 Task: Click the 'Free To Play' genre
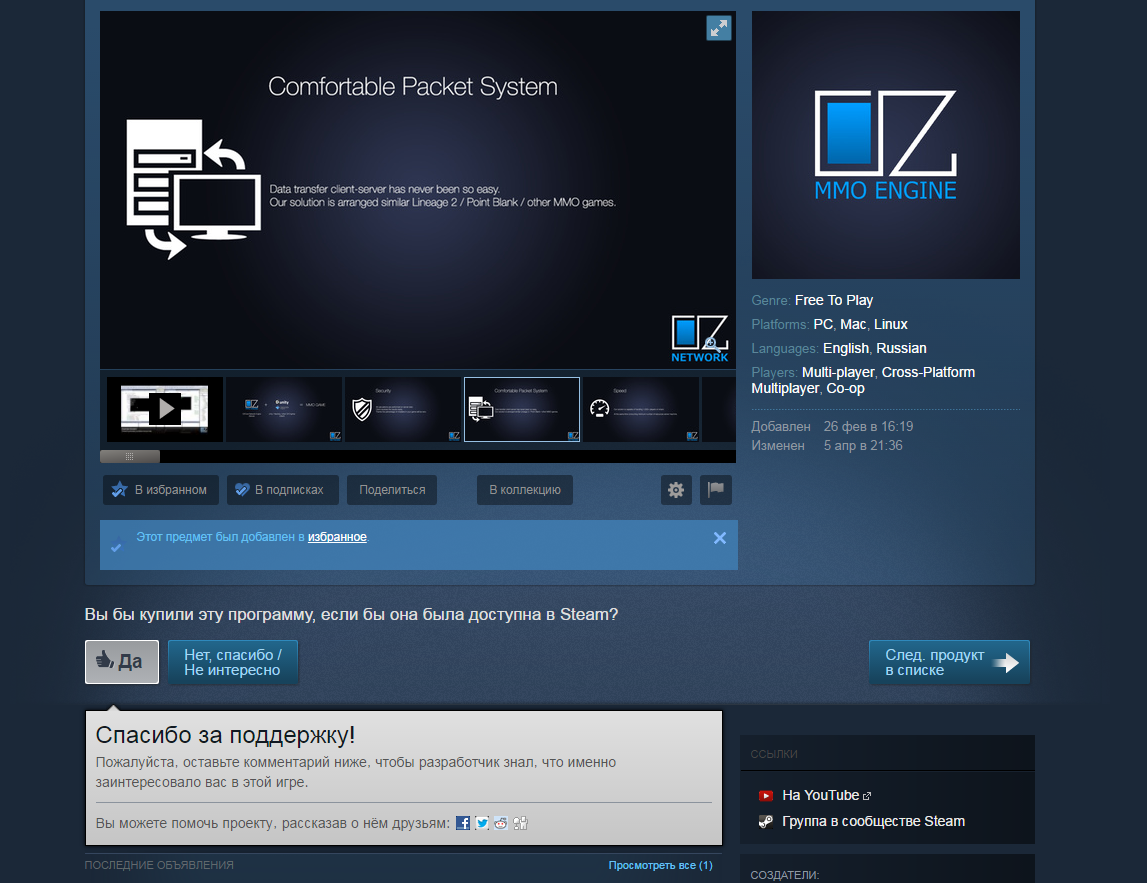[834, 301]
